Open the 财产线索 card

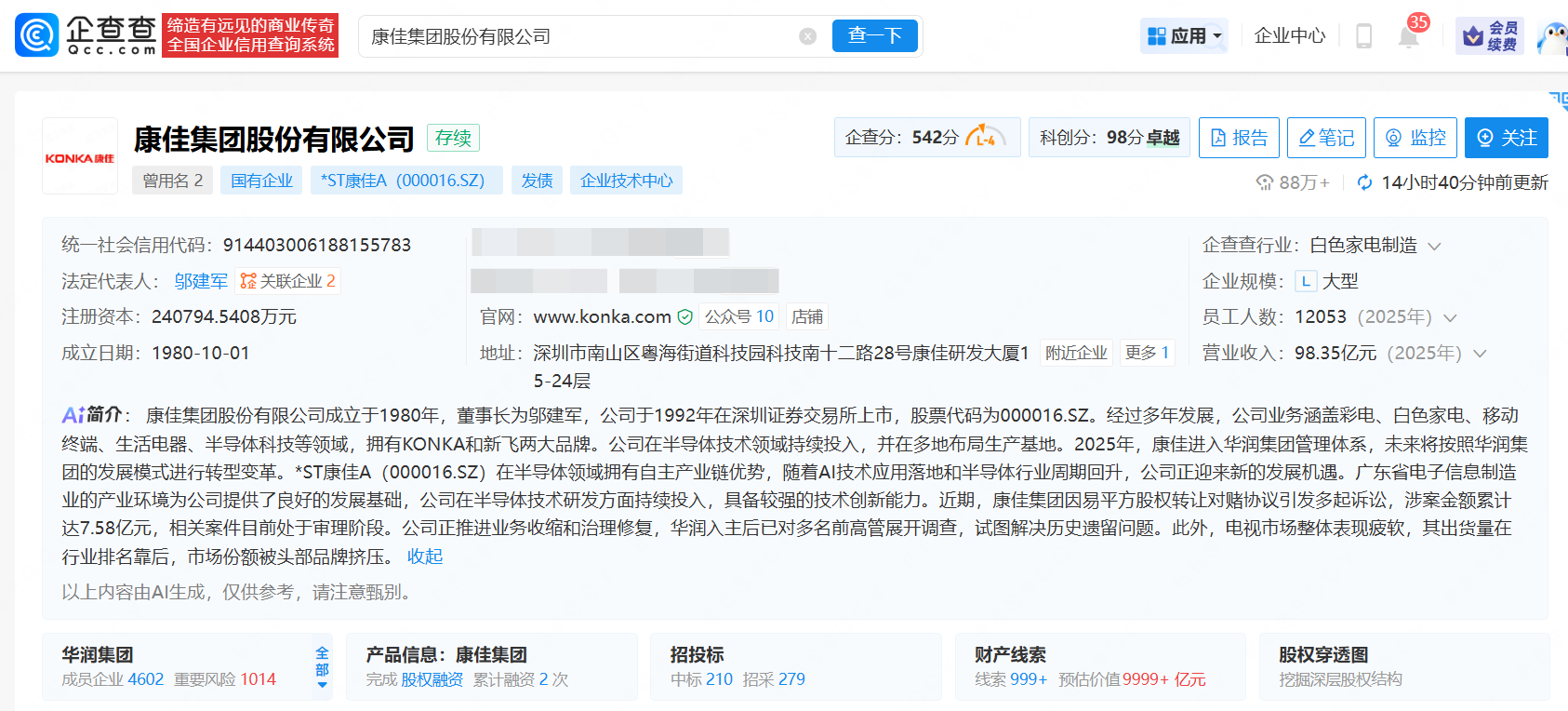tap(1100, 666)
